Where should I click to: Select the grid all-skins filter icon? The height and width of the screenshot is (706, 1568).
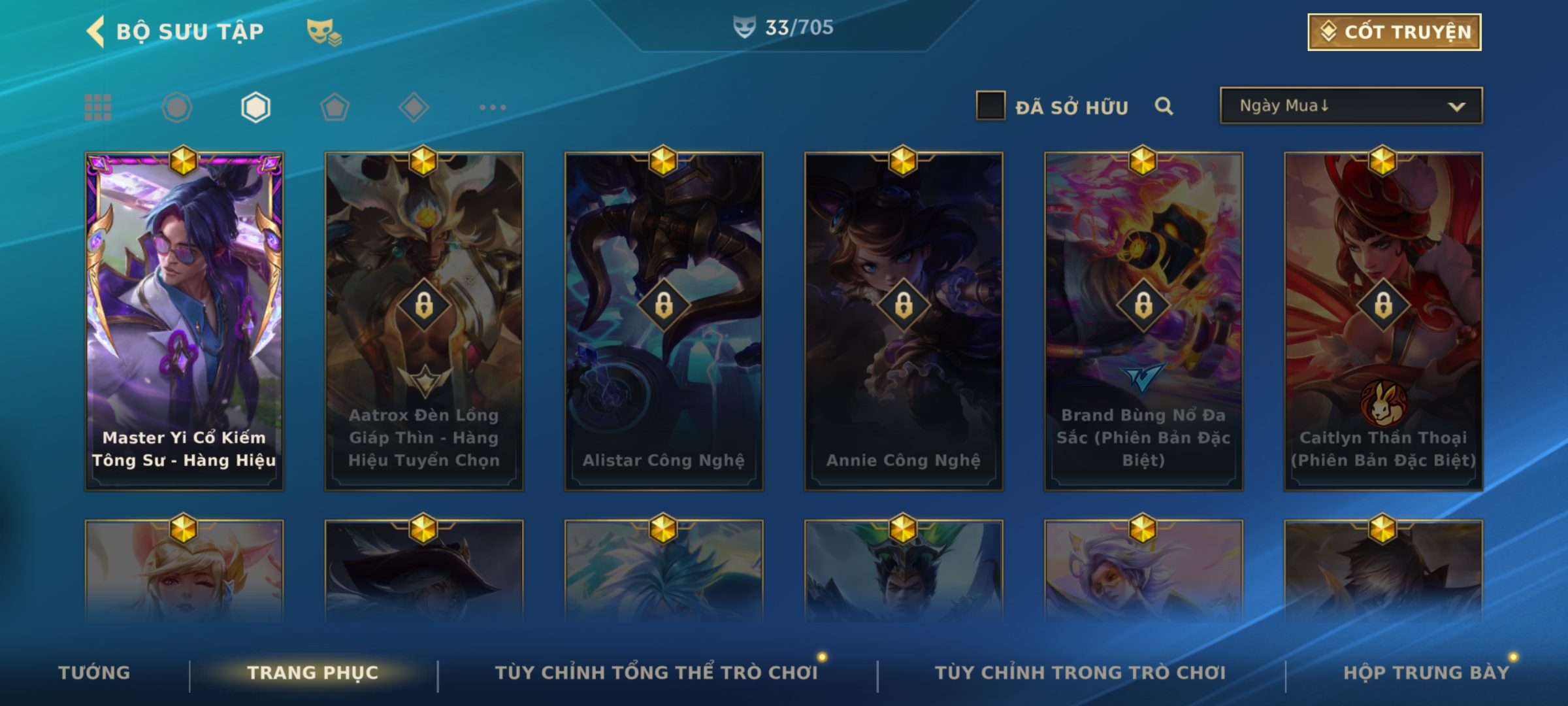[98, 107]
